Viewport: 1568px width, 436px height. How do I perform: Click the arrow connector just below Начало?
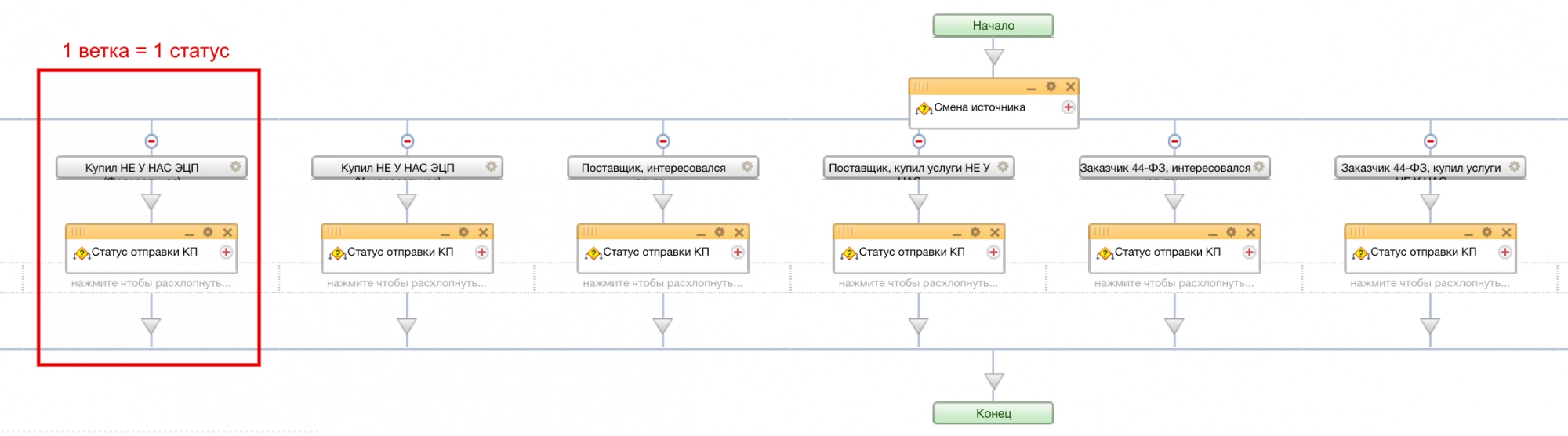[993, 56]
